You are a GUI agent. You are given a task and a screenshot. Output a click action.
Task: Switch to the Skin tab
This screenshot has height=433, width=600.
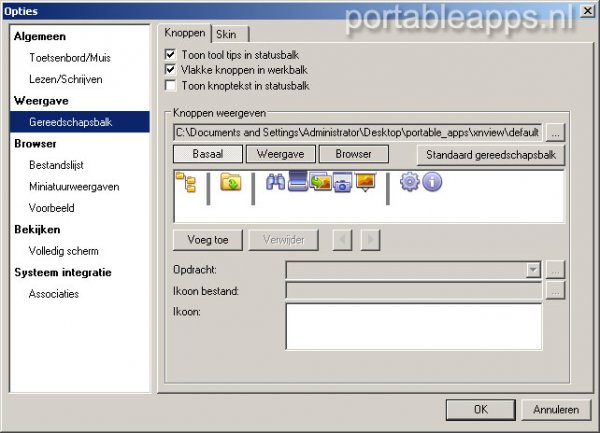226,33
